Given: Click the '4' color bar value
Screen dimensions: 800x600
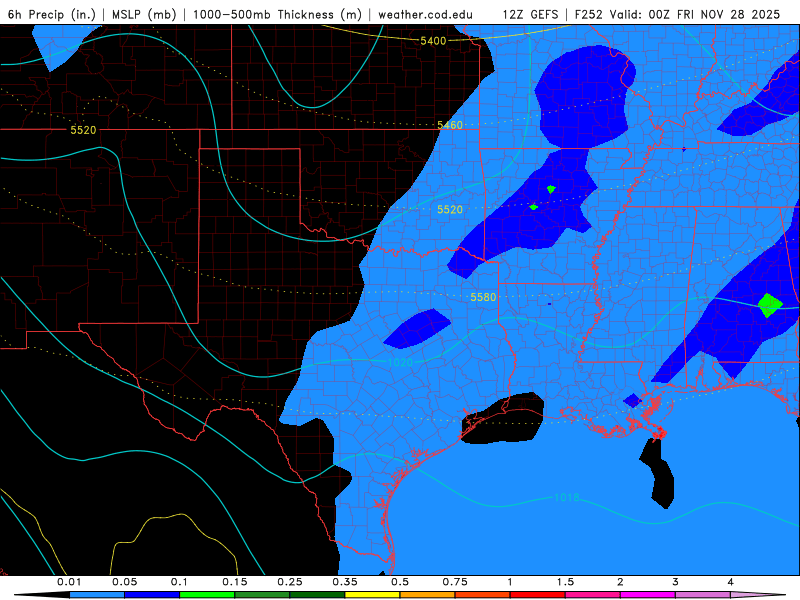Looking at the screenshot, I should pos(731,582).
